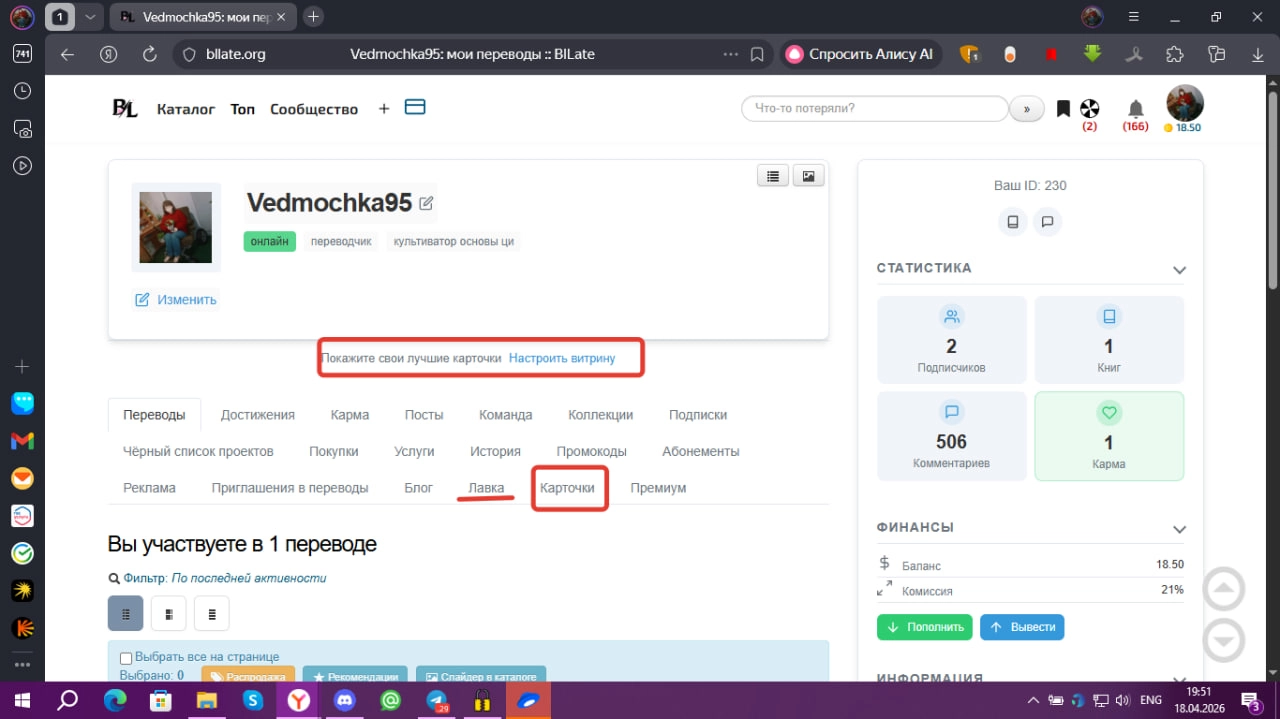
Task: Click the card icon beside plus sign
Action: pyautogui.click(x=415, y=107)
